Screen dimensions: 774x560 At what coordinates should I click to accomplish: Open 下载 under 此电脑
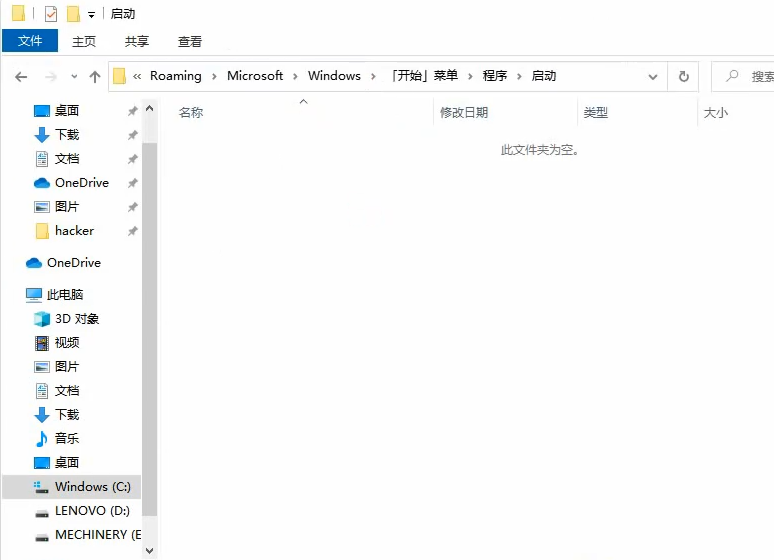point(67,414)
